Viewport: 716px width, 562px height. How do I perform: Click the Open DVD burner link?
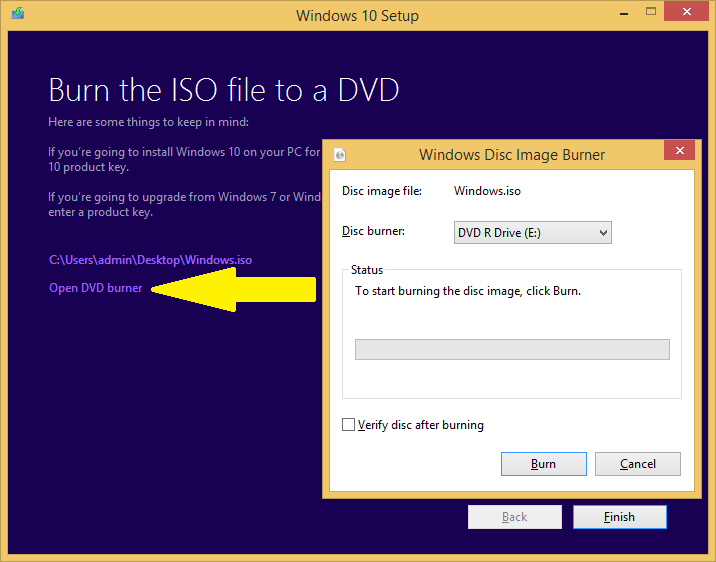95,288
